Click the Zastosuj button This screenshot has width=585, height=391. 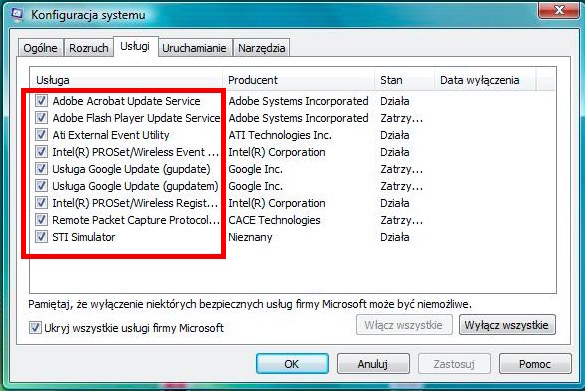[454, 363]
